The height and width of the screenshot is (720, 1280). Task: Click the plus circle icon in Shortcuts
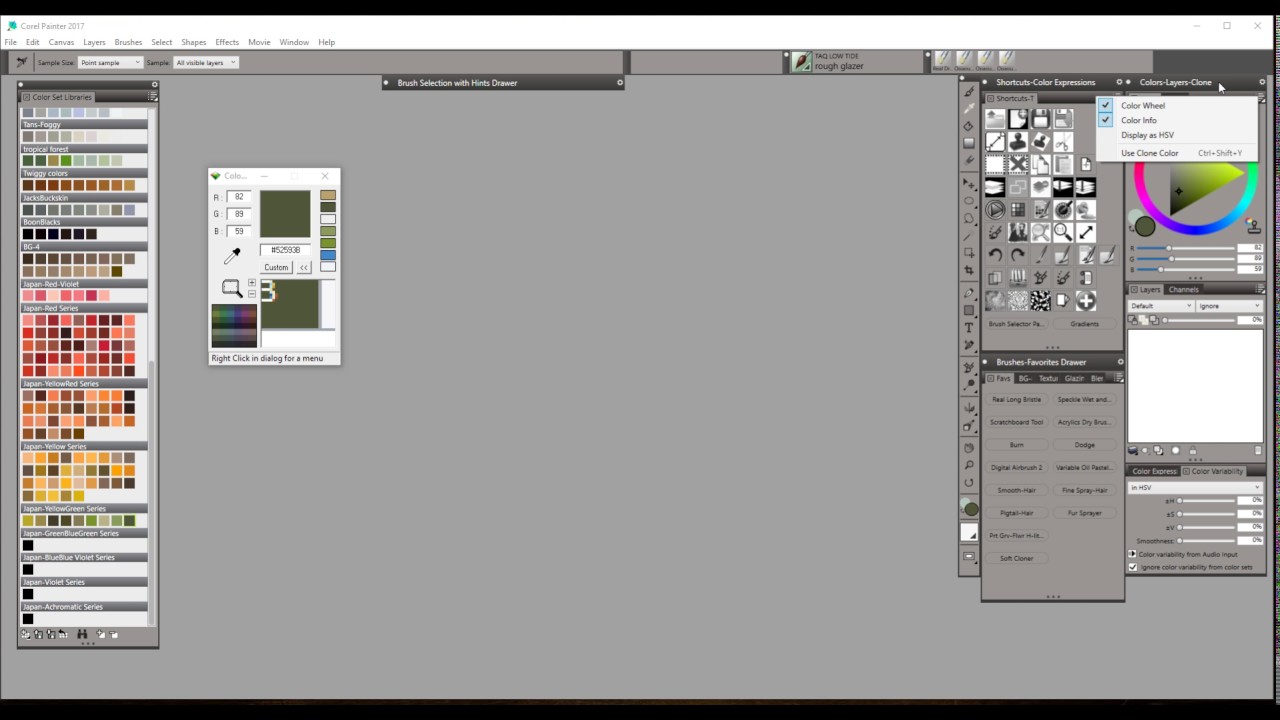pos(1086,300)
